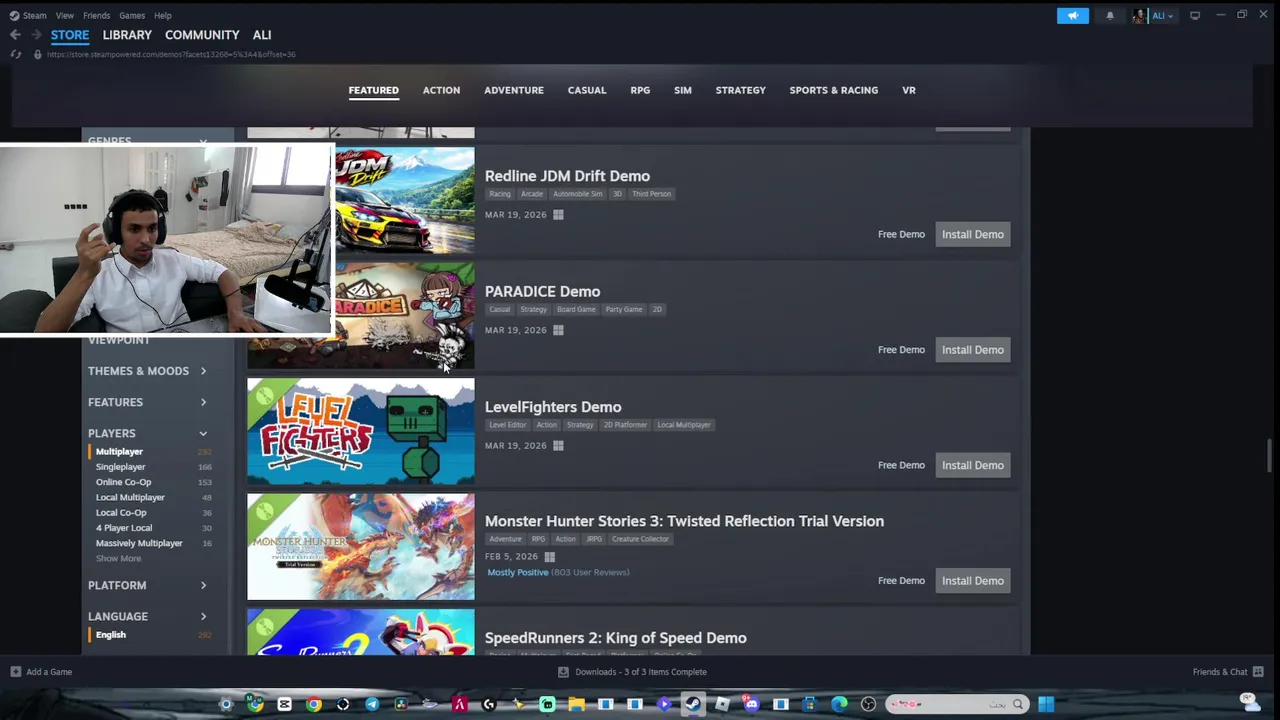
Task: Click the Windows taskbar search box
Action: tap(957, 704)
